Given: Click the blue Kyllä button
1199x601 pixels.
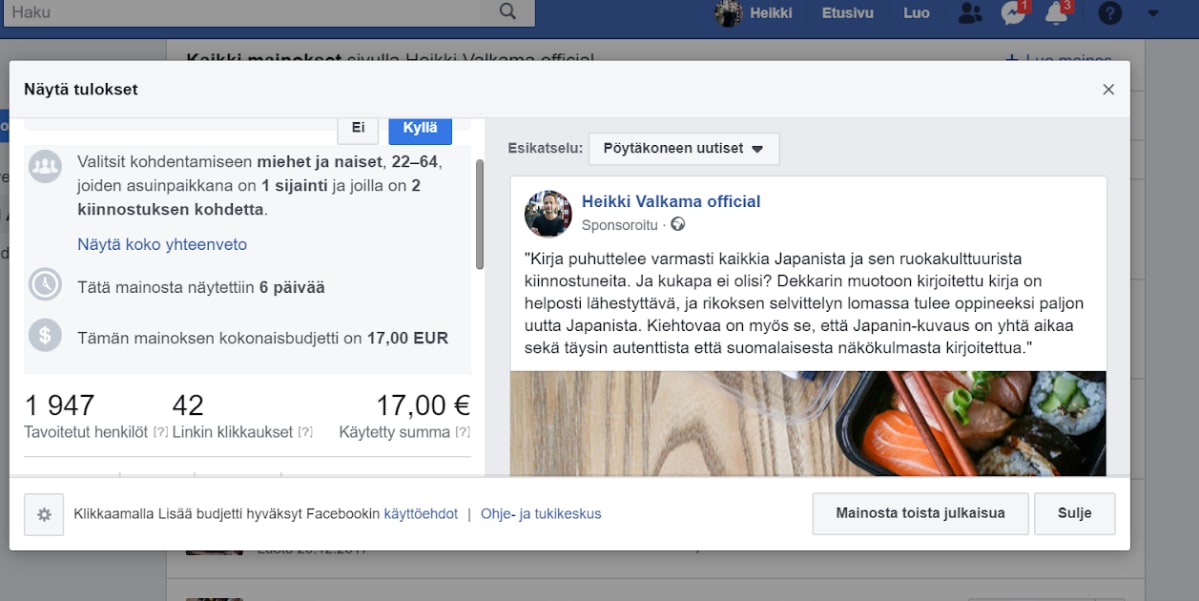Looking at the screenshot, I should click(x=420, y=129).
